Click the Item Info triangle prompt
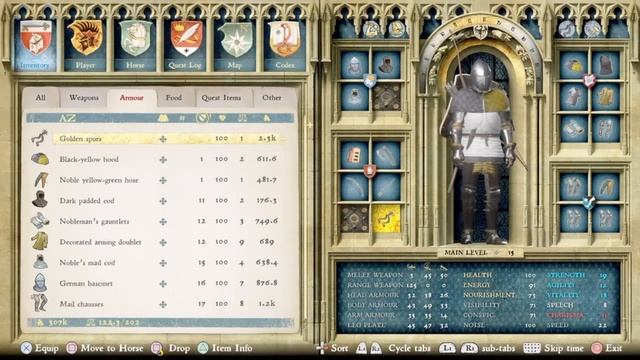Viewport: 640px width, 360px height. coord(225,348)
